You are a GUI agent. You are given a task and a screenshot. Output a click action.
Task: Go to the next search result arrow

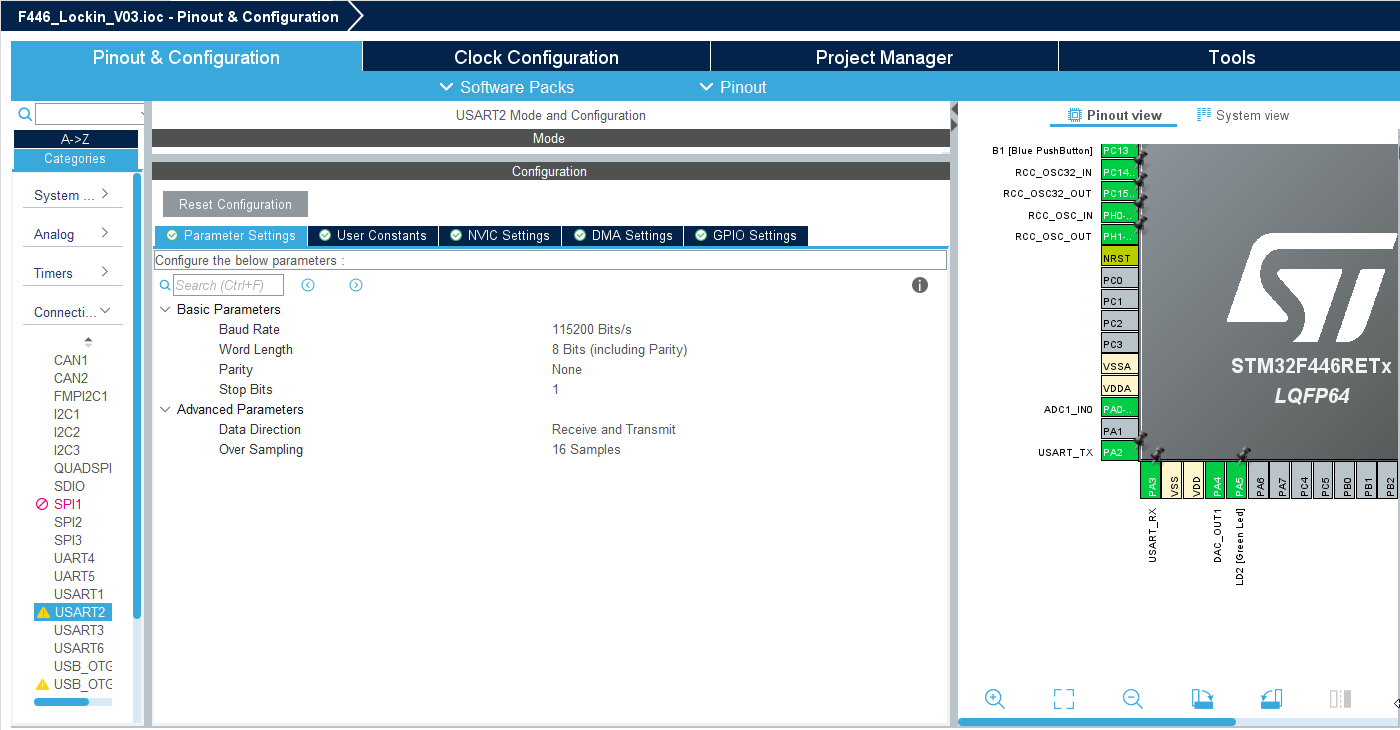click(356, 285)
